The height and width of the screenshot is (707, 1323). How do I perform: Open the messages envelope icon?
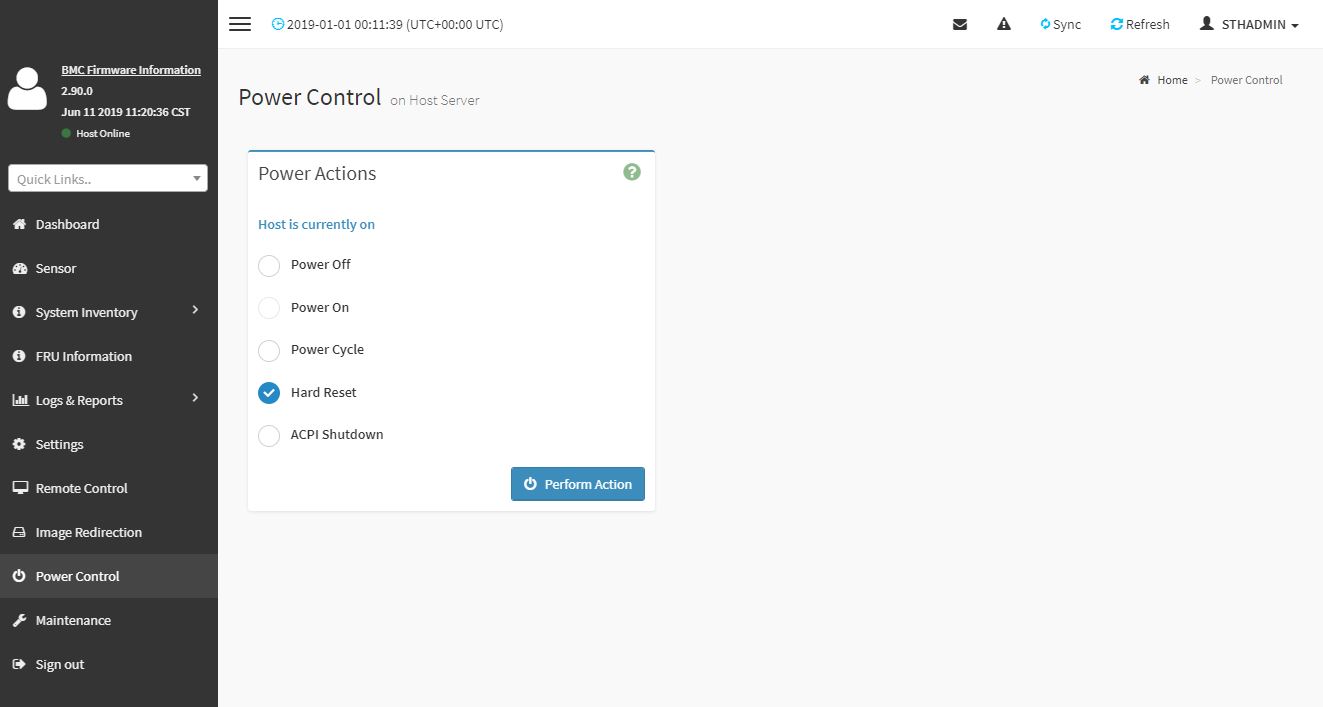[x=960, y=24]
